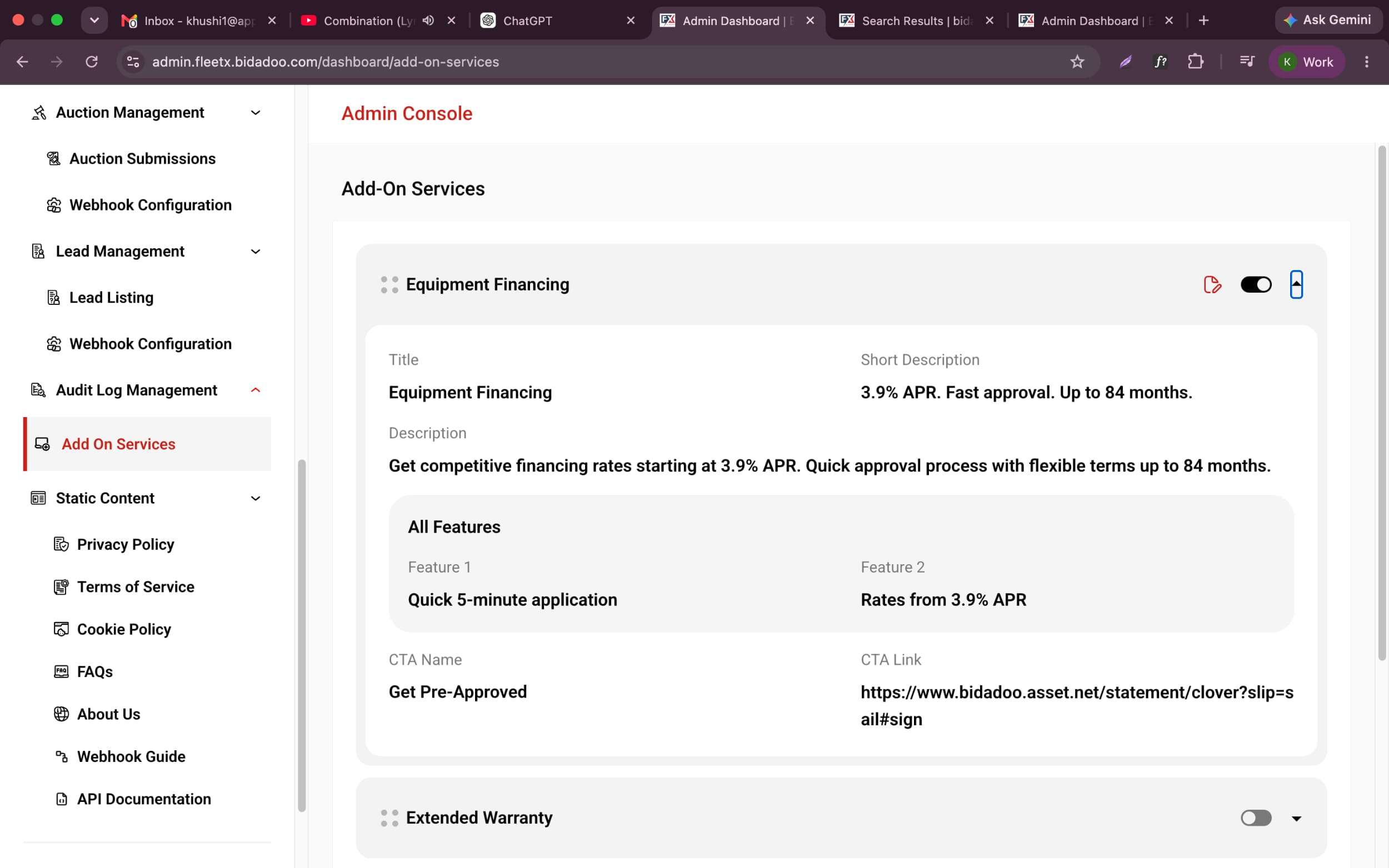Click the Equipment Financing drag handle icon

pyautogui.click(x=389, y=285)
